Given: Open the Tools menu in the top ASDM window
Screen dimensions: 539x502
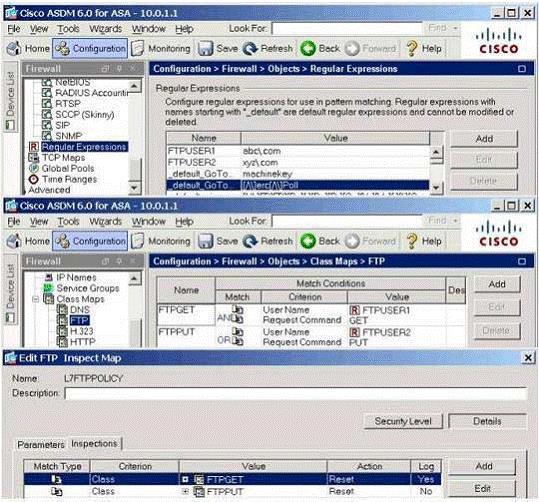Looking at the screenshot, I should [68, 29].
